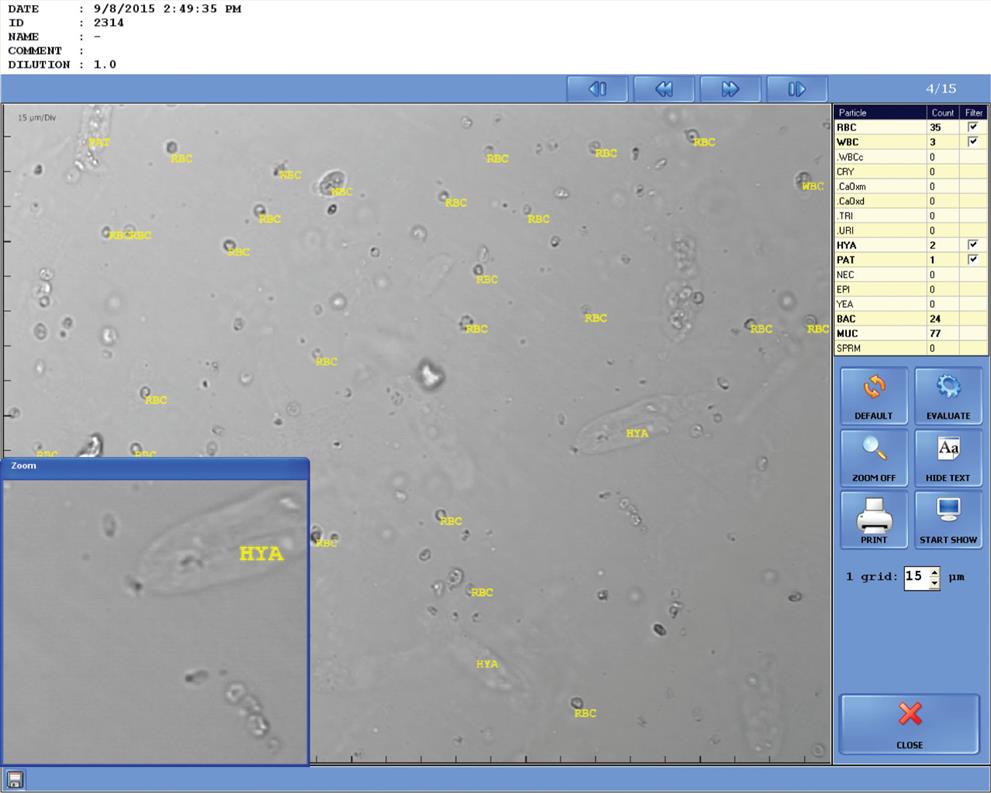Decrease grid size with the down stepper arrow
This screenshot has width=991, height=793.
pyautogui.click(x=934, y=583)
